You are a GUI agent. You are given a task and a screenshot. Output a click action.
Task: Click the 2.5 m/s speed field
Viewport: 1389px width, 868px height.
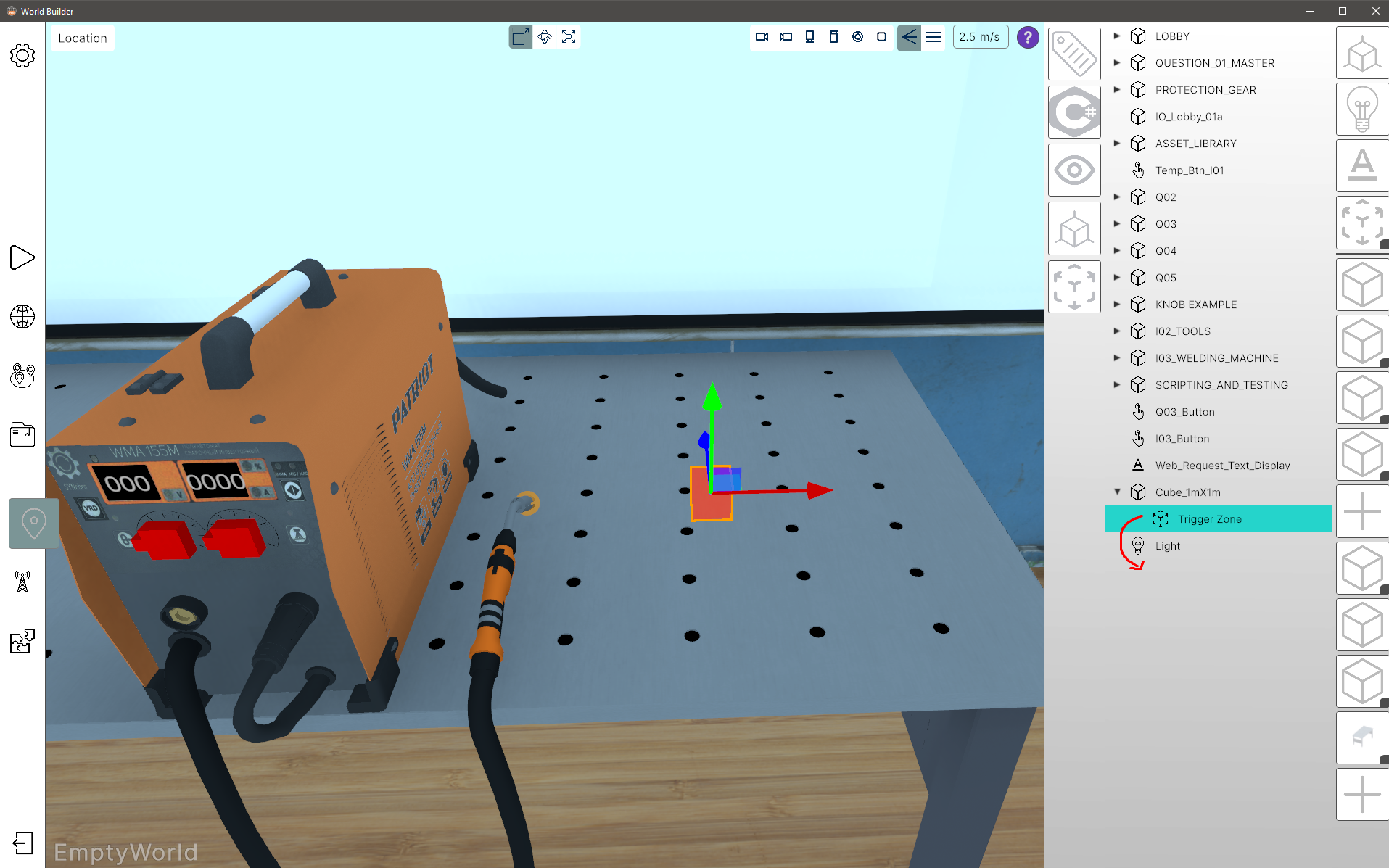pyautogui.click(x=979, y=37)
